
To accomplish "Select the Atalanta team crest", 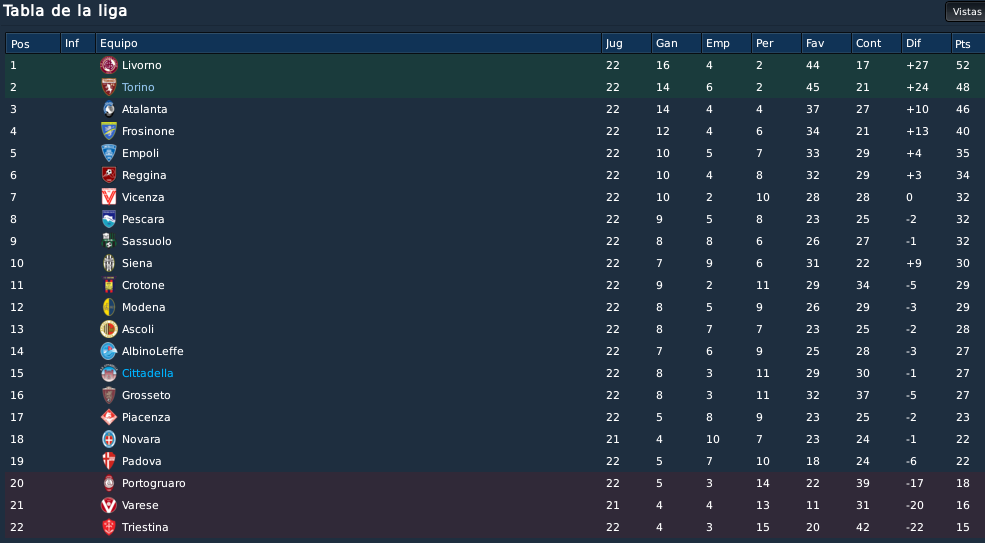I will 109,109.
